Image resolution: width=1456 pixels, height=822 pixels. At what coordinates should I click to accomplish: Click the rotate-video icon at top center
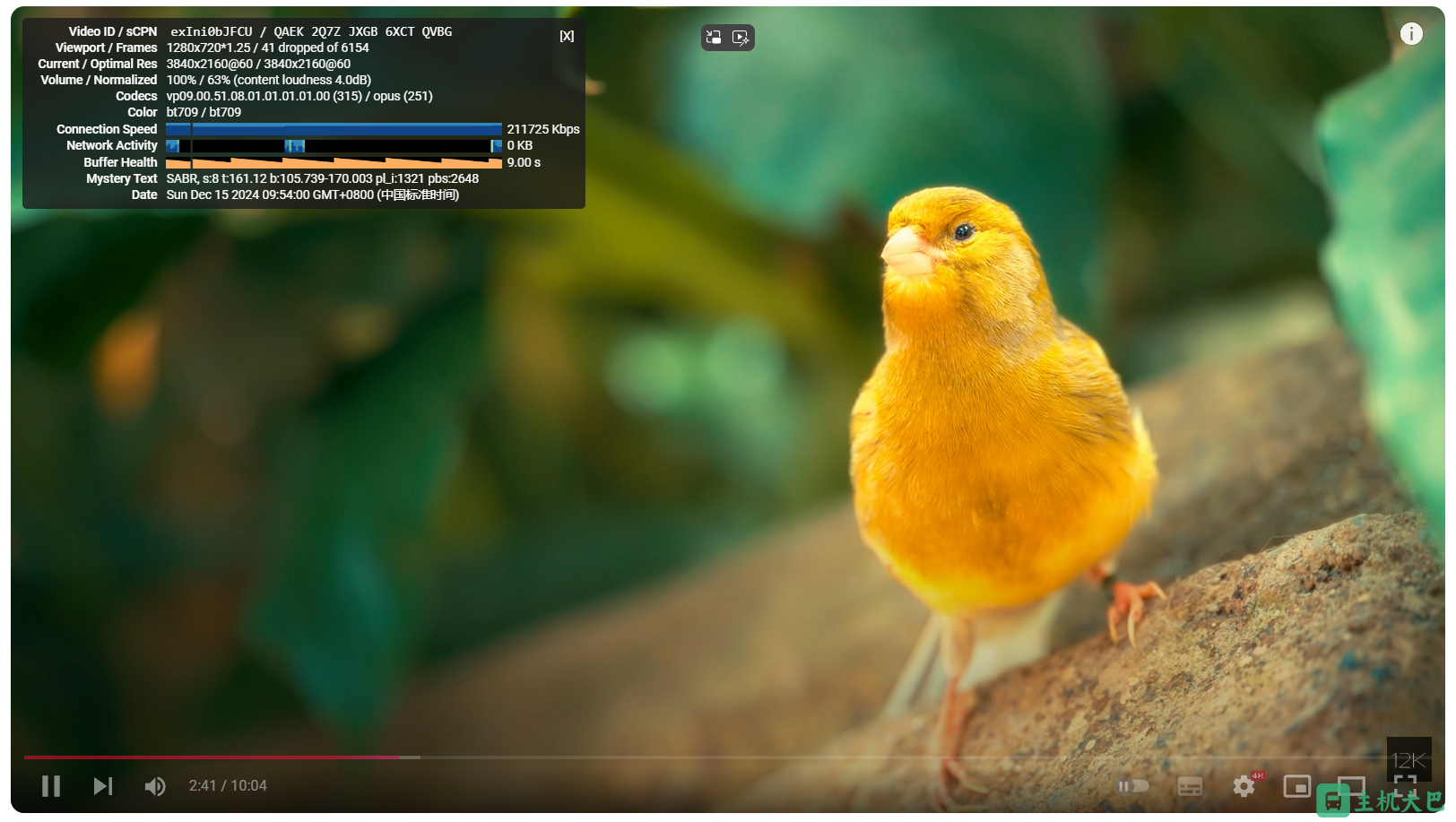click(x=714, y=38)
